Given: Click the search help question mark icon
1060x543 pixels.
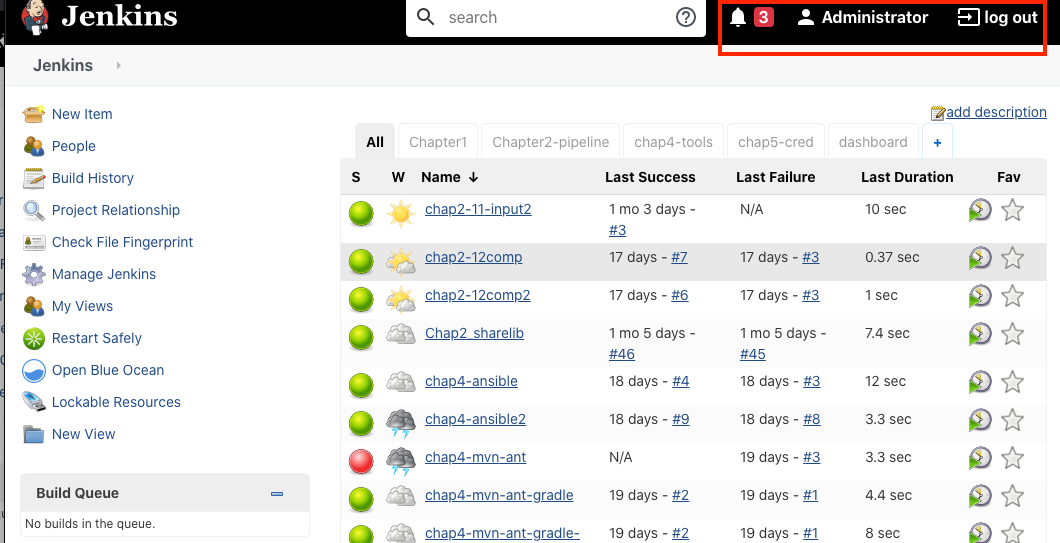Looking at the screenshot, I should 685,17.
